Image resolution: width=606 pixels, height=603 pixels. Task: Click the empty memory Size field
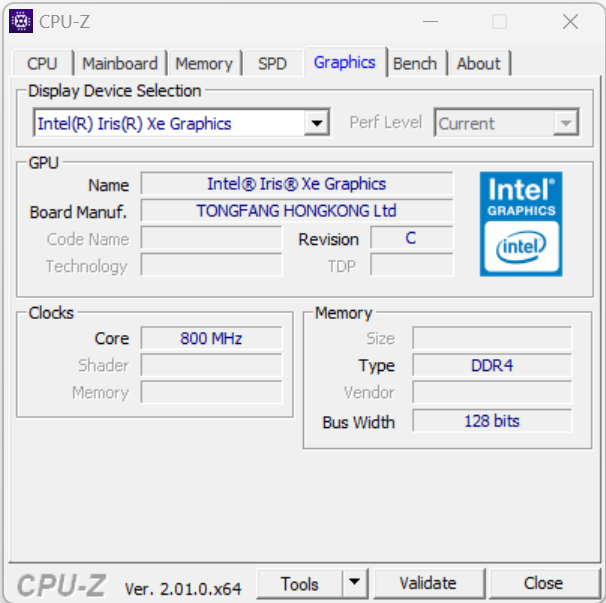492,338
